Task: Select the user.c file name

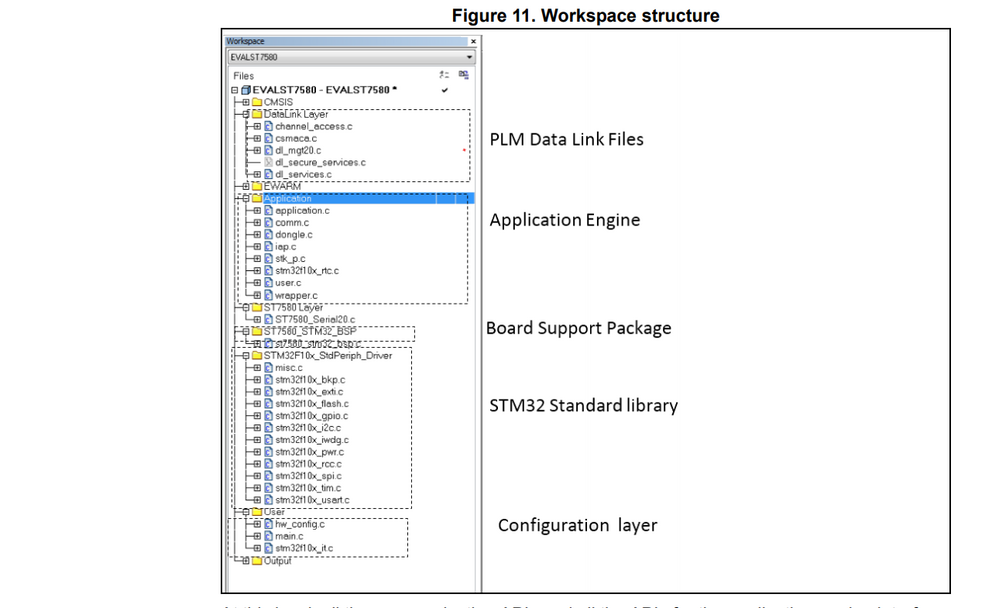Action: pos(288,283)
